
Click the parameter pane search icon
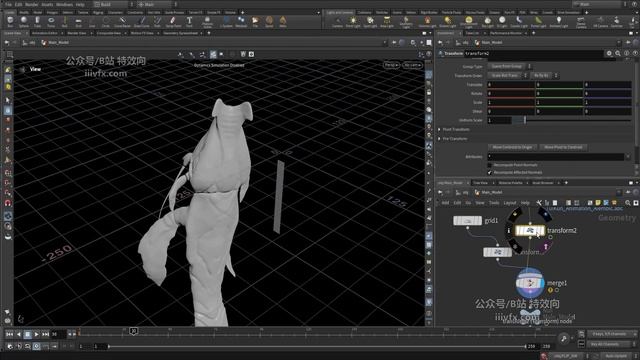[618, 53]
